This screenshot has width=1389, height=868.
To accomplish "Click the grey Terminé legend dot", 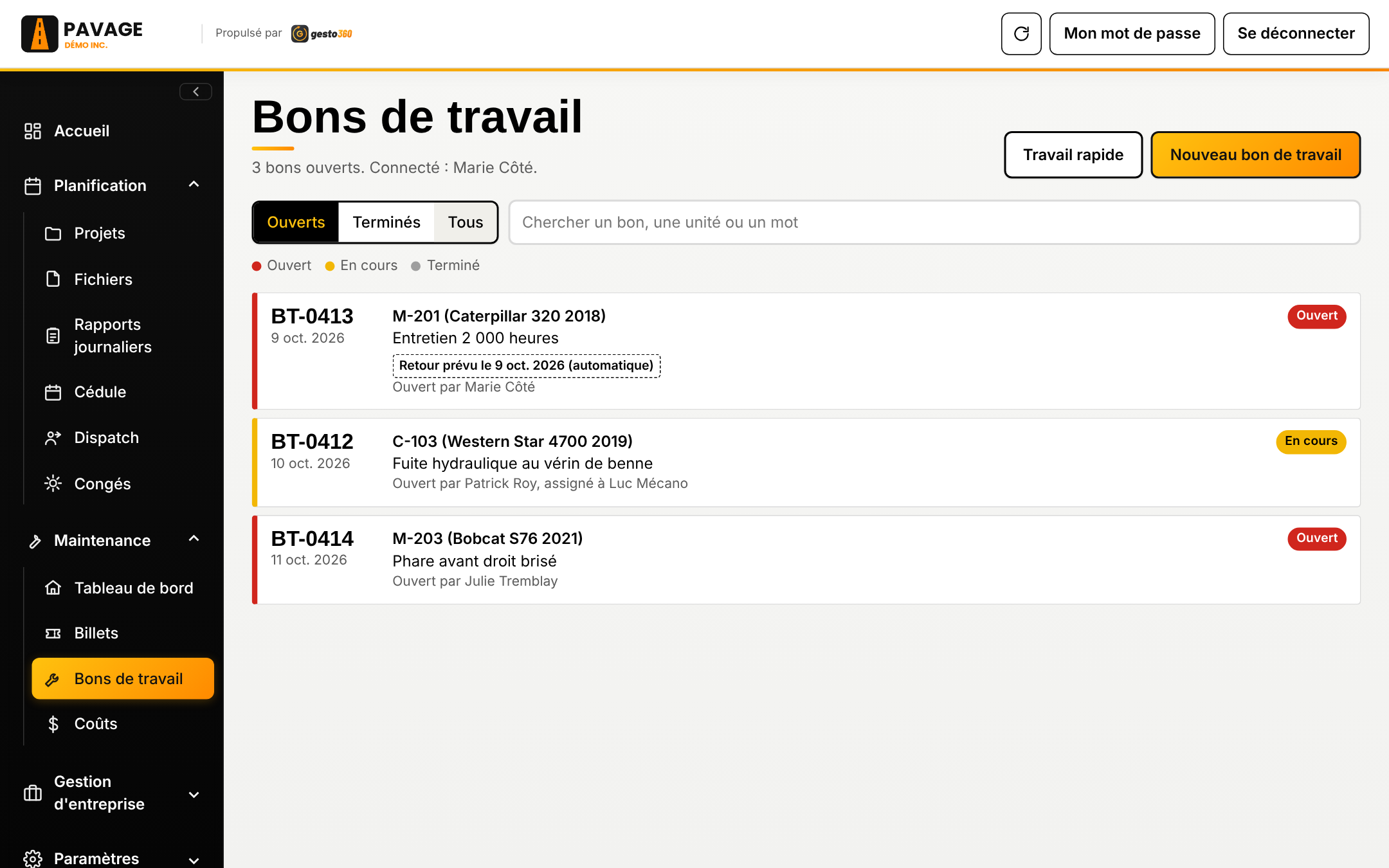I will [416, 266].
